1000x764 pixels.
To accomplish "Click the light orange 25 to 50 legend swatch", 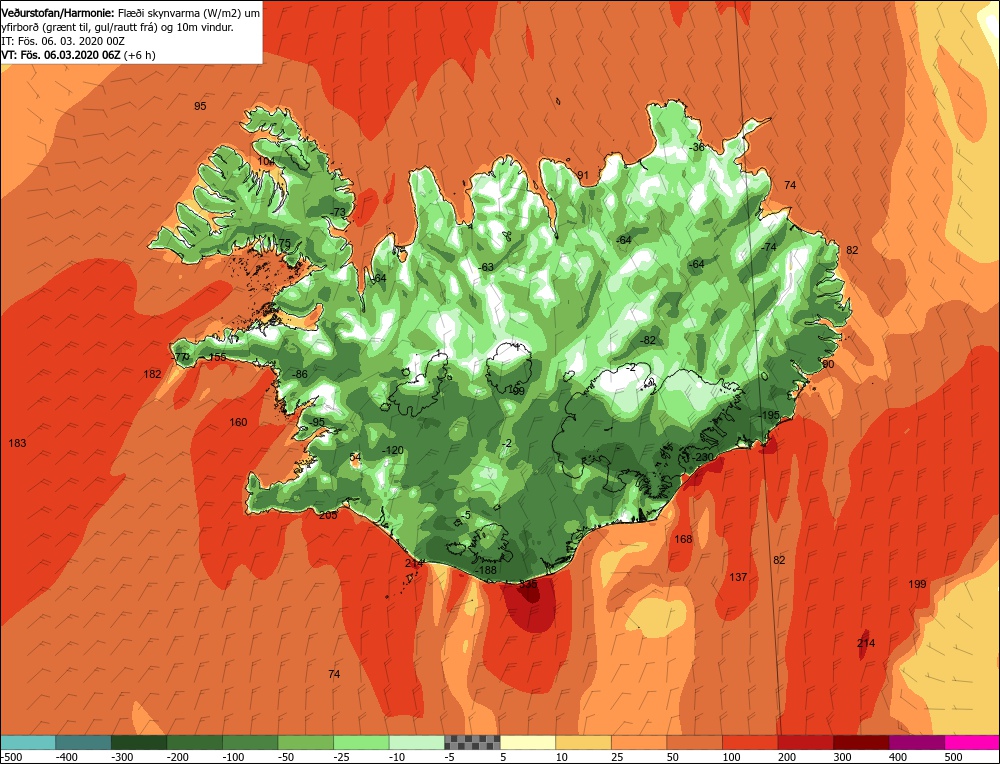I will [638, 742].
